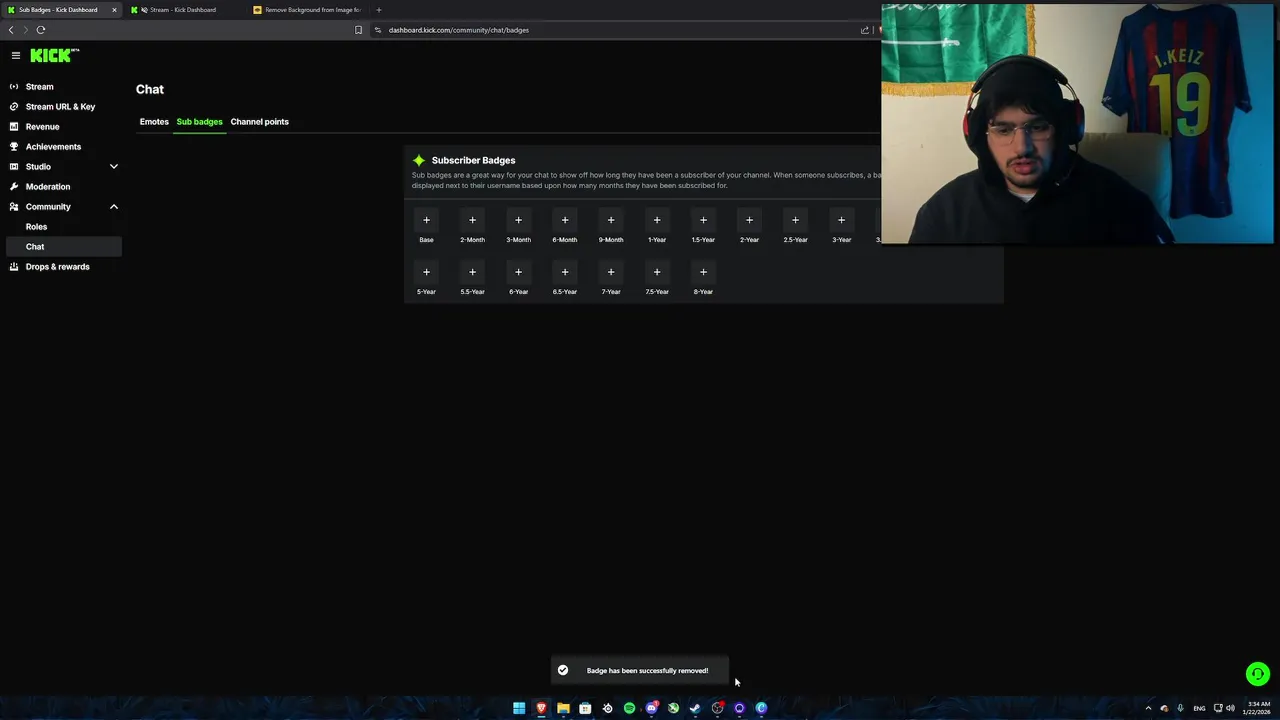Close the Sub Badges browser tab
Image resolution: width=1280 pixels, height=720 pixels.
[114, 10]
